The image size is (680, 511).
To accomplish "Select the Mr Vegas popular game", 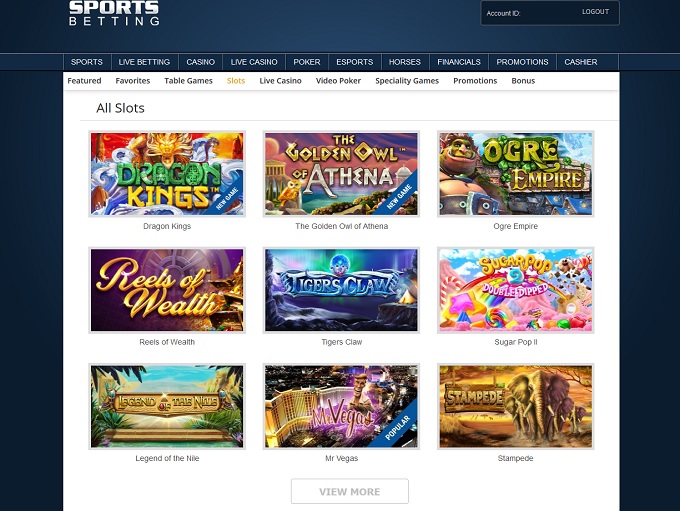I will [341, 406].
